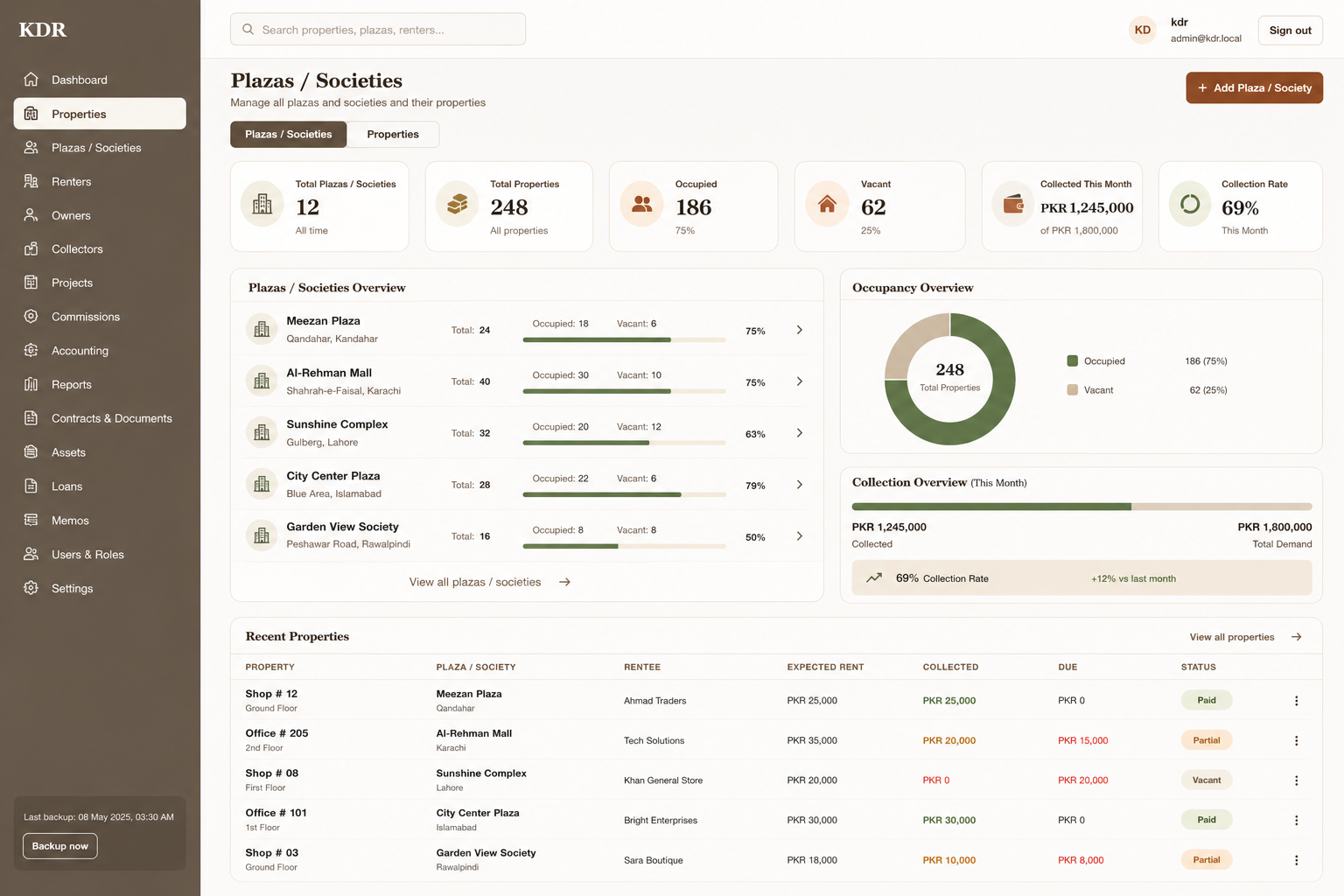The image size is (1344, 896).
Task: Select the Collectors sidebar icon
Action: point(31,249)
